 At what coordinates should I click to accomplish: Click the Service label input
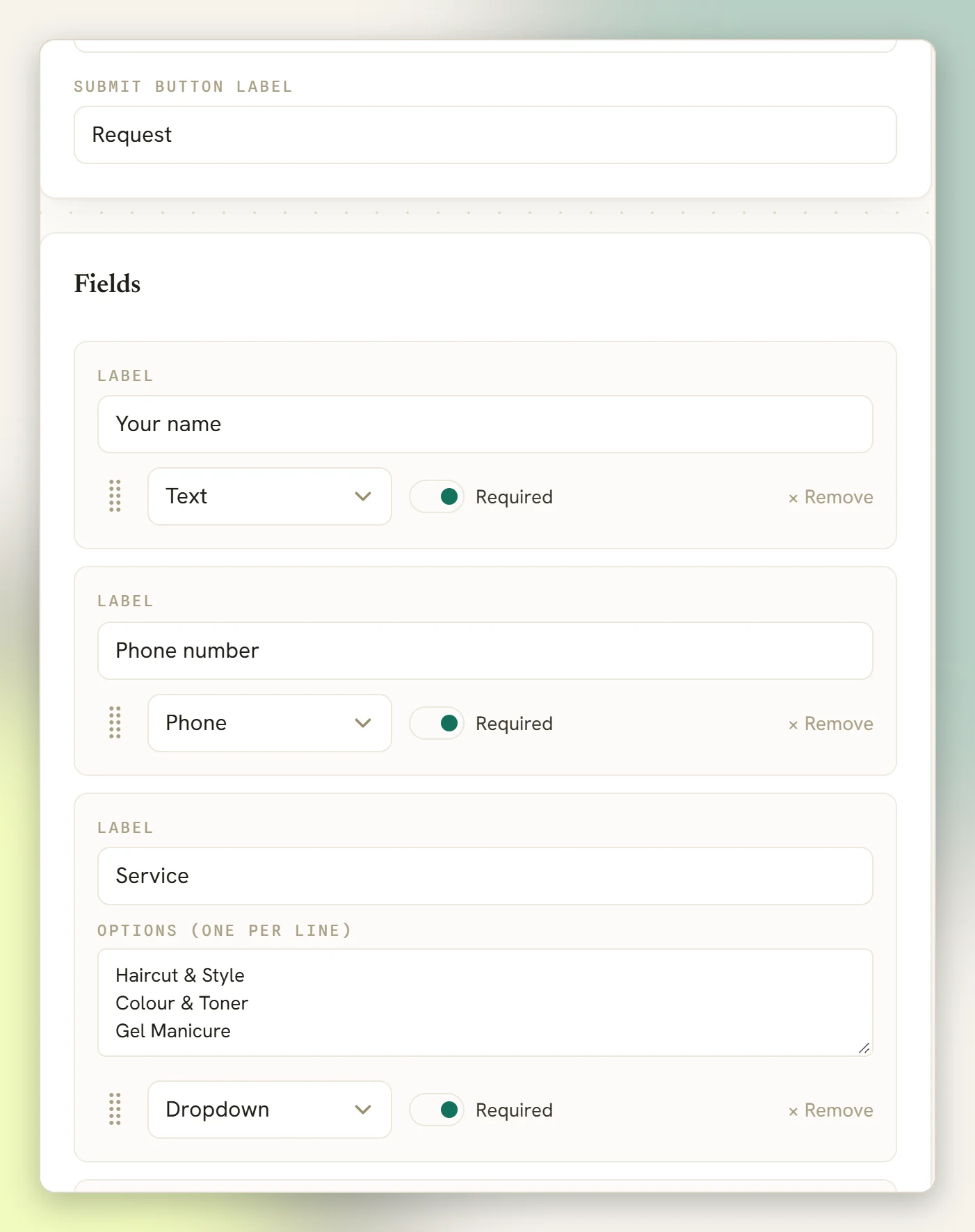click(x=485, y=876)
